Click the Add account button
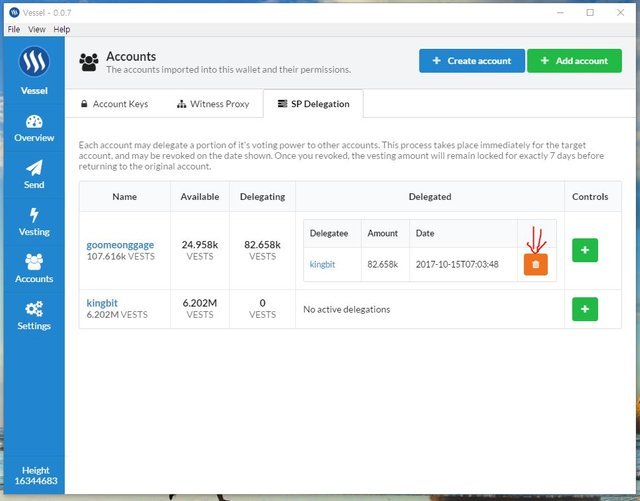640x501 pixels. coord(573,61)
